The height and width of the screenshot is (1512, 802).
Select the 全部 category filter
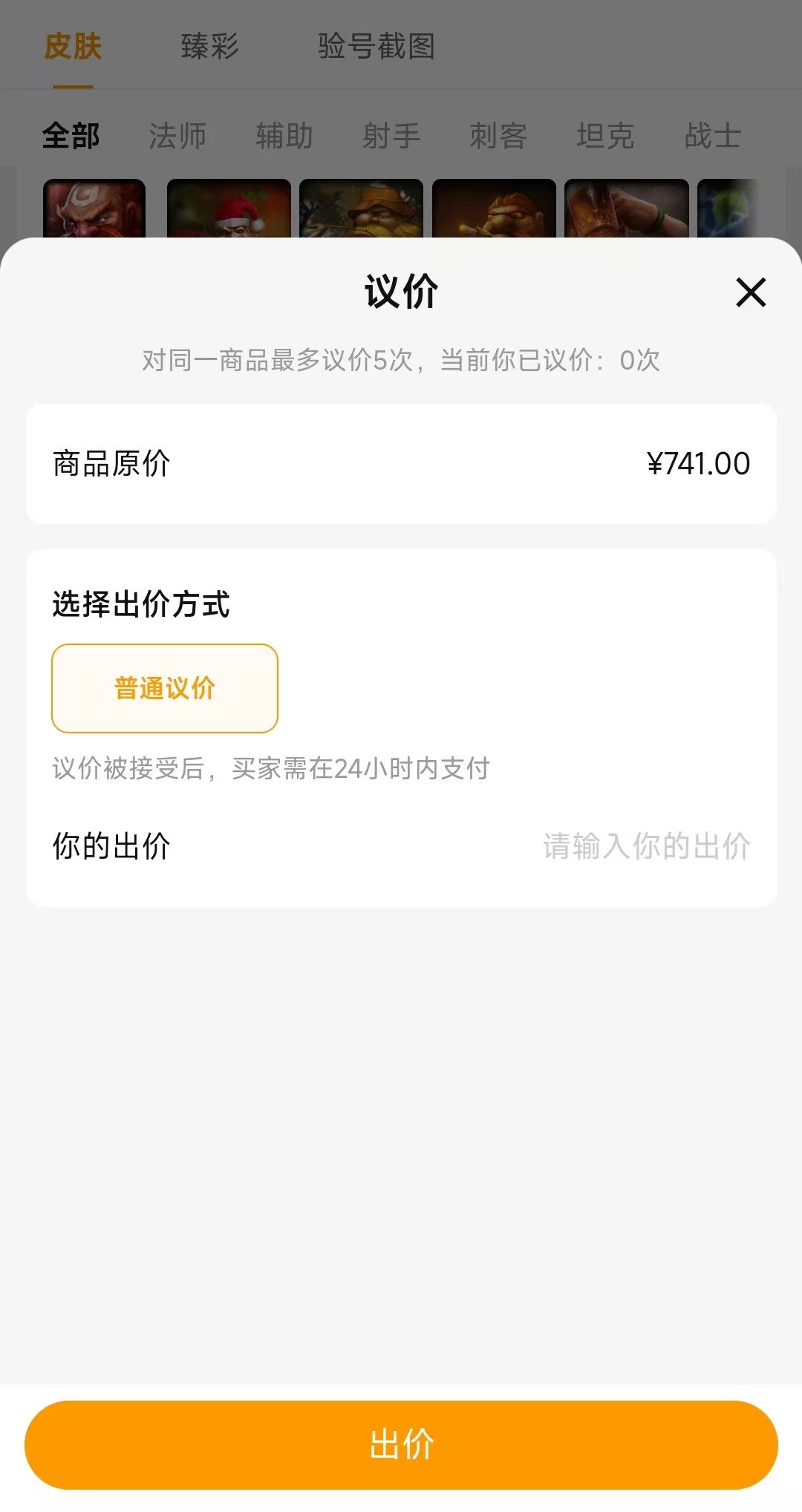pyautogui.click(x=71, y=136)
